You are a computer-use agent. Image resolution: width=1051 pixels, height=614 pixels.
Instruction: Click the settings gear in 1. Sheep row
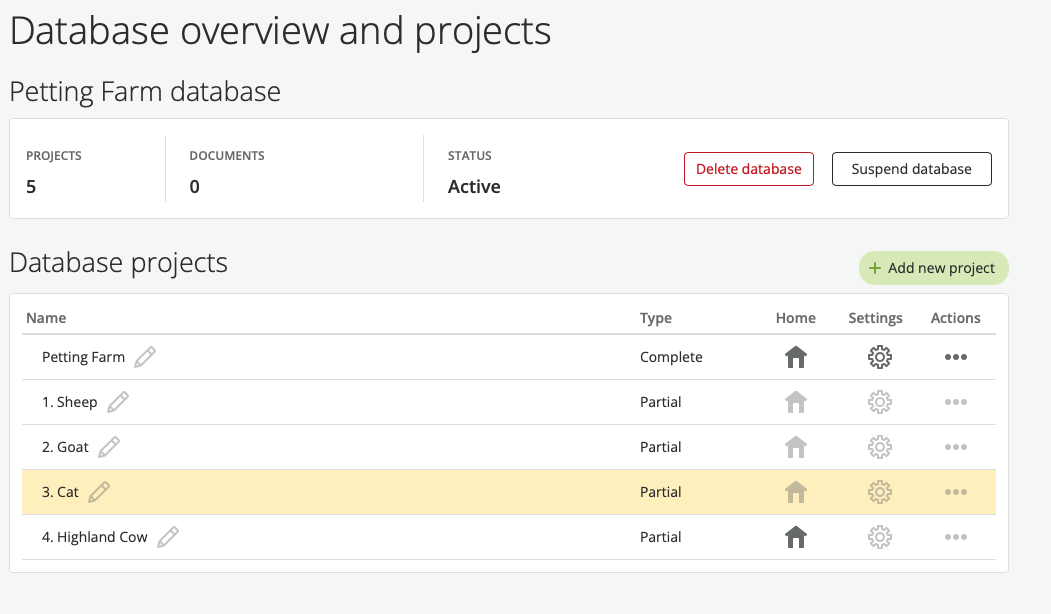tap(879, 402)
